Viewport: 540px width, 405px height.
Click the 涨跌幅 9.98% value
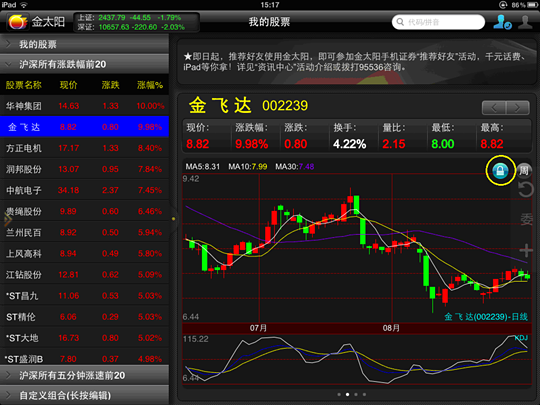tap(251, 144)
